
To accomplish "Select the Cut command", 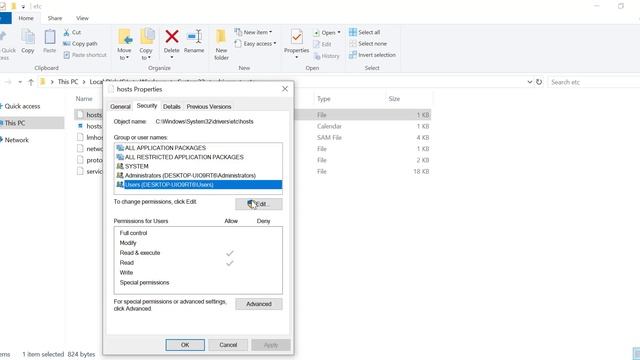I will coord(72,32).
